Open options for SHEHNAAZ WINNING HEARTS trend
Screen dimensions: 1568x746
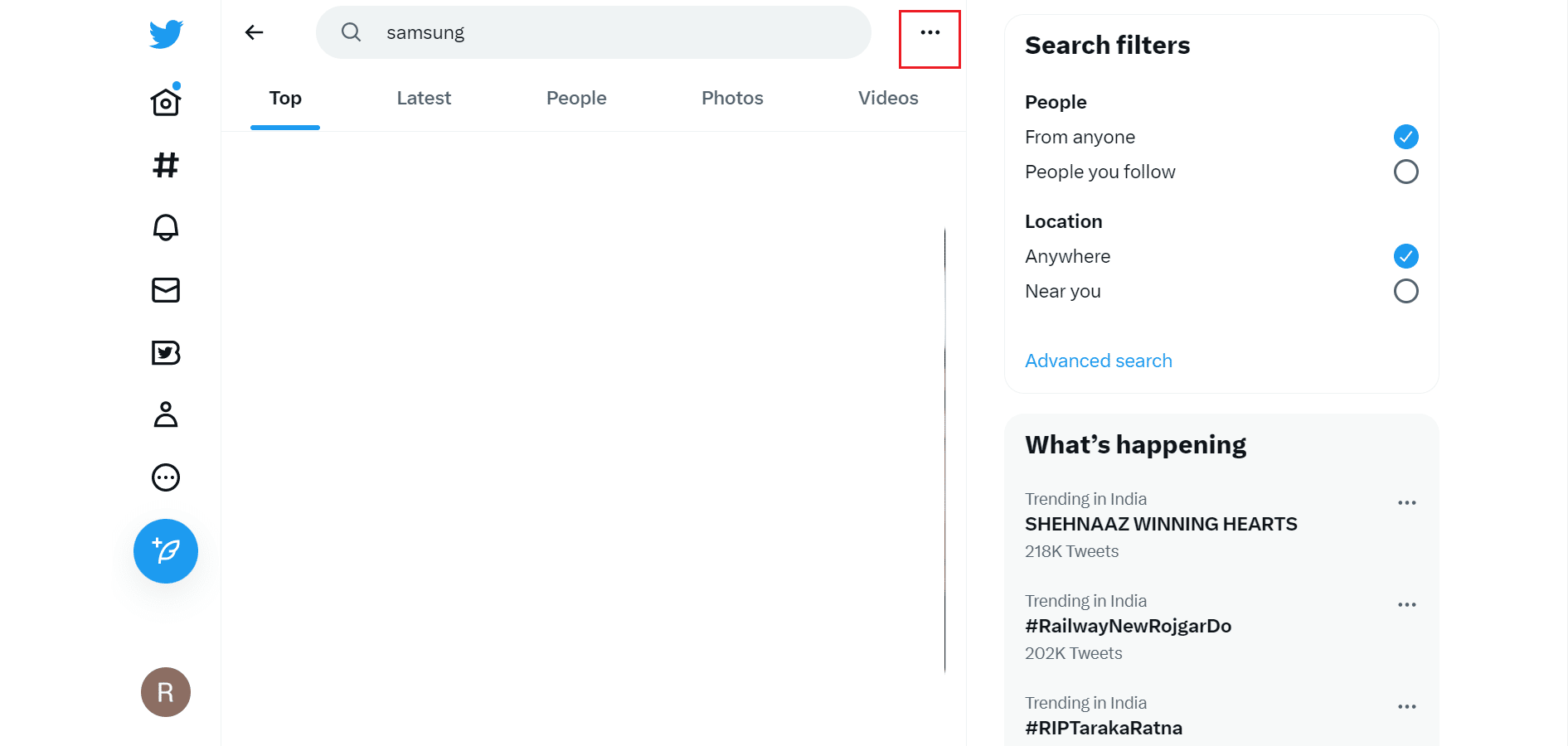click(1407, 503)
